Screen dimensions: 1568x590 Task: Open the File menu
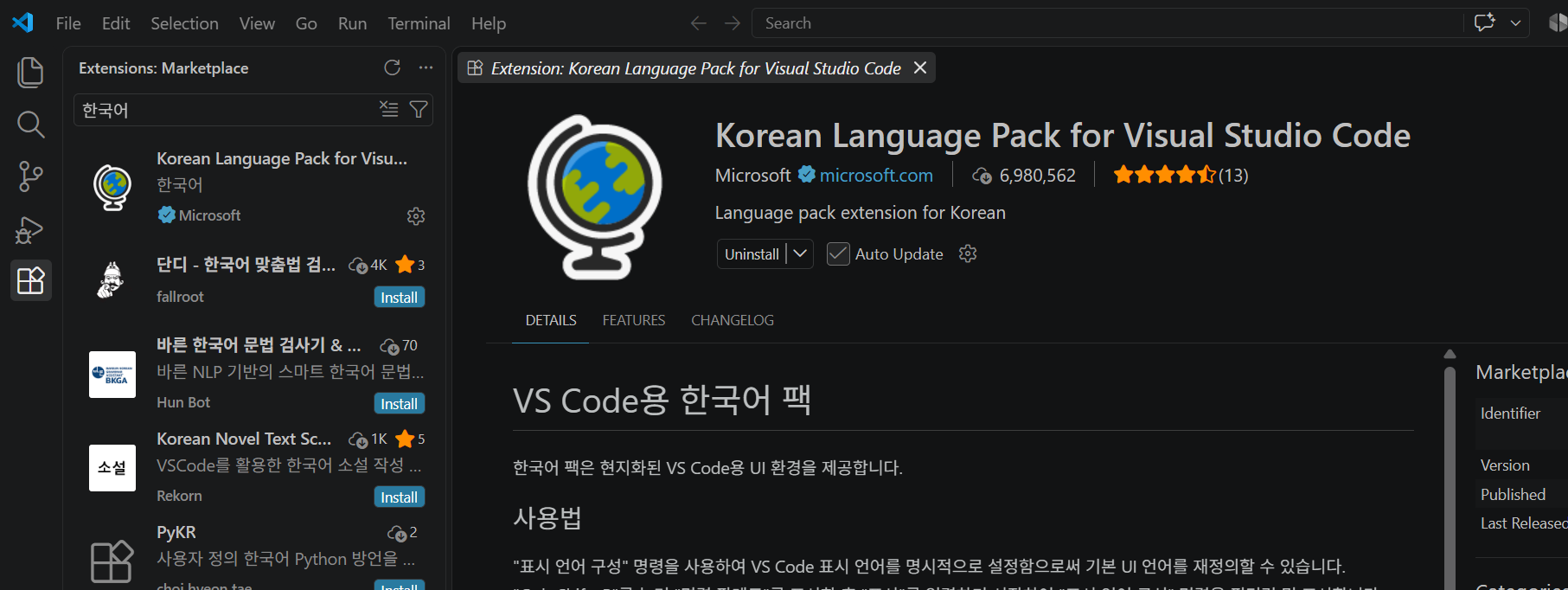(x=68, y=23)
